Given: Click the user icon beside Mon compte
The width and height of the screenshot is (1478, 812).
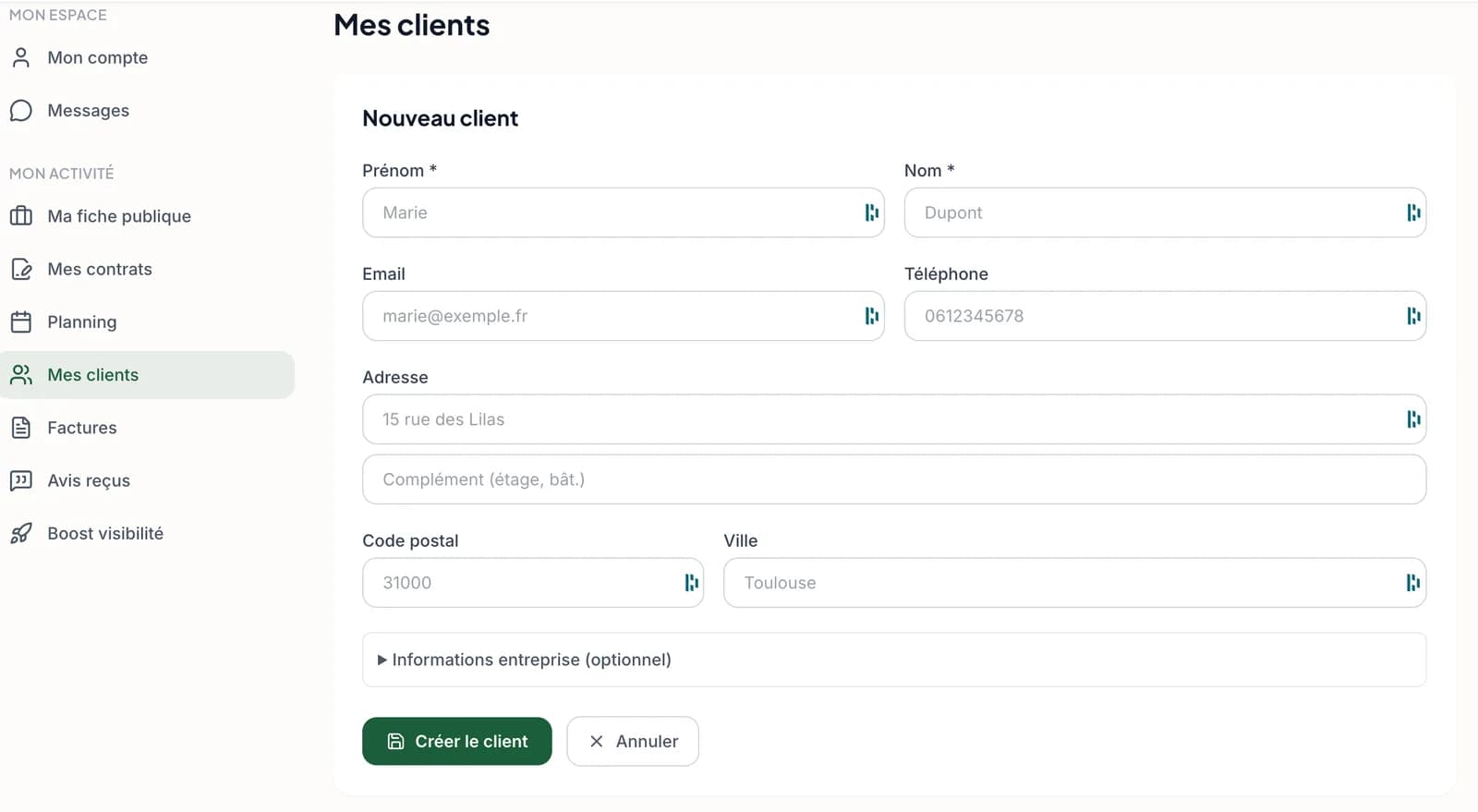Looking at the screenshot, I should coord(20,57).
